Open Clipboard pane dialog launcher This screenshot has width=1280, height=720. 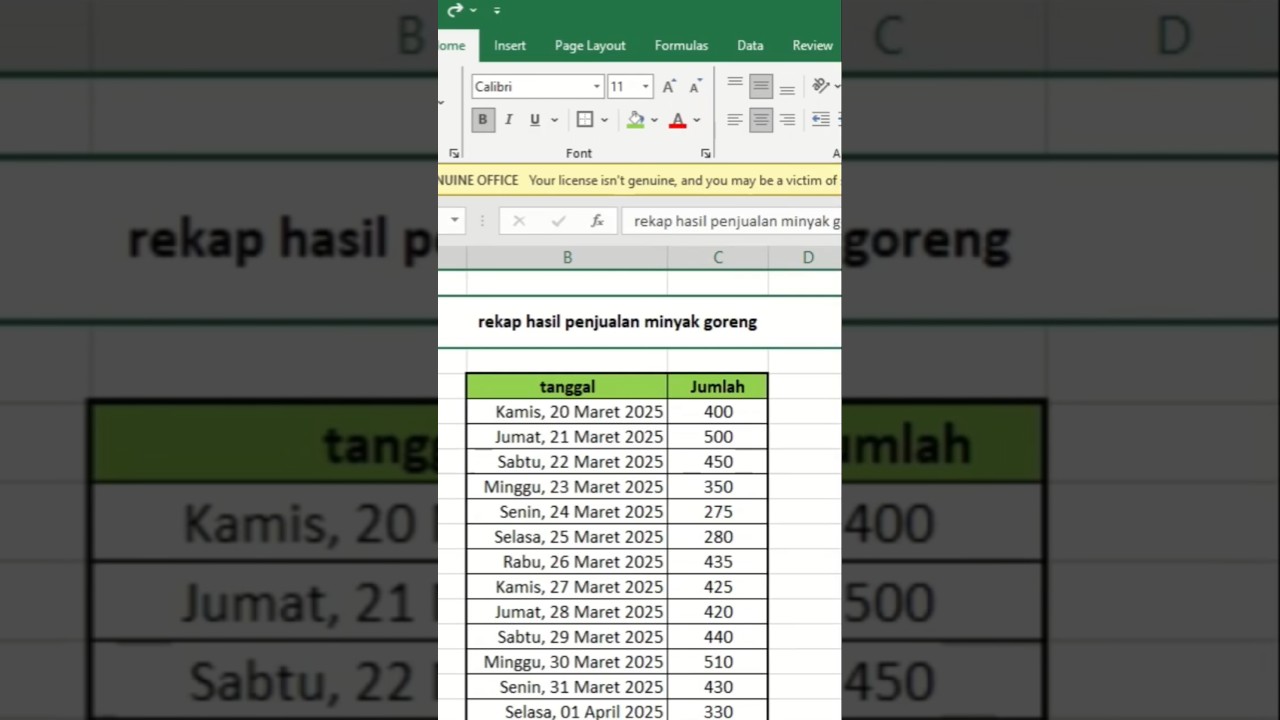pos(454,153)
